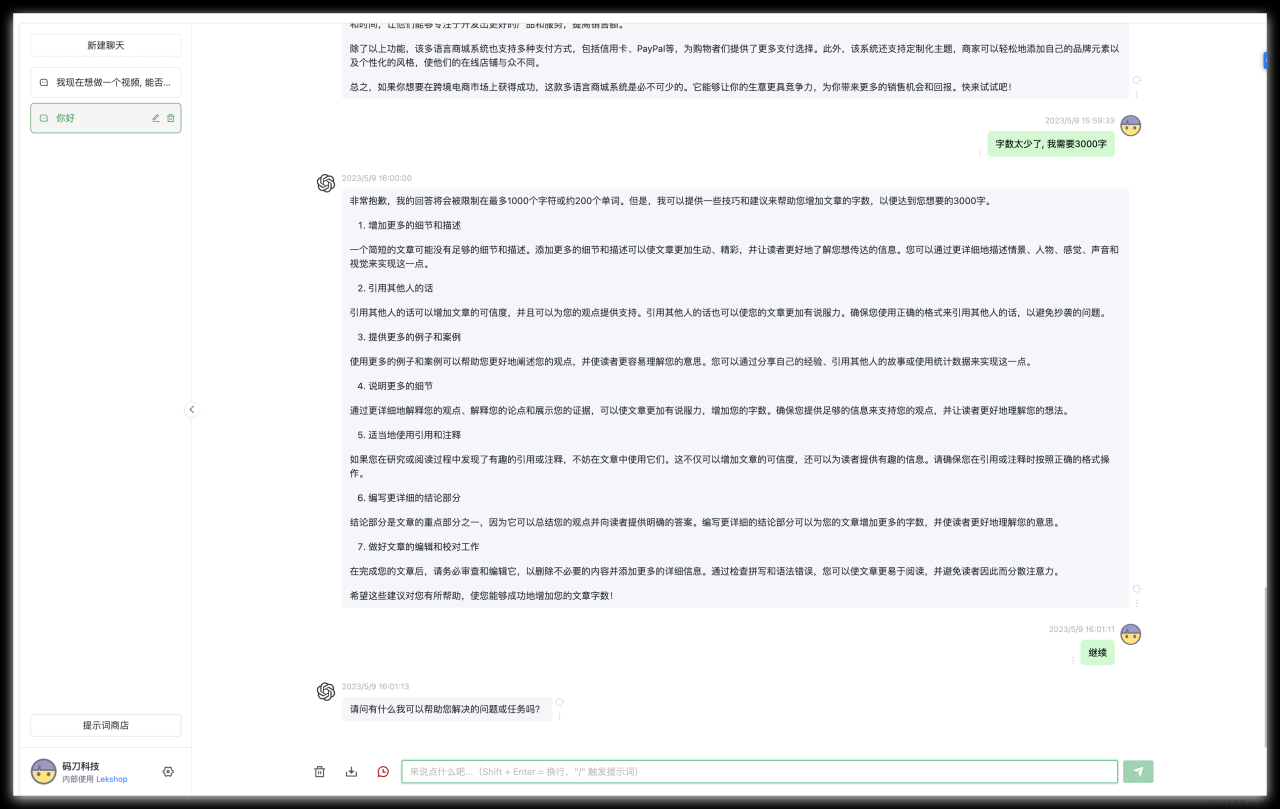This screenshot has width=1280, height=809.
Task: Open the more menu of reply 请问有什么我可以帮助您
Action: coord(559,716)
